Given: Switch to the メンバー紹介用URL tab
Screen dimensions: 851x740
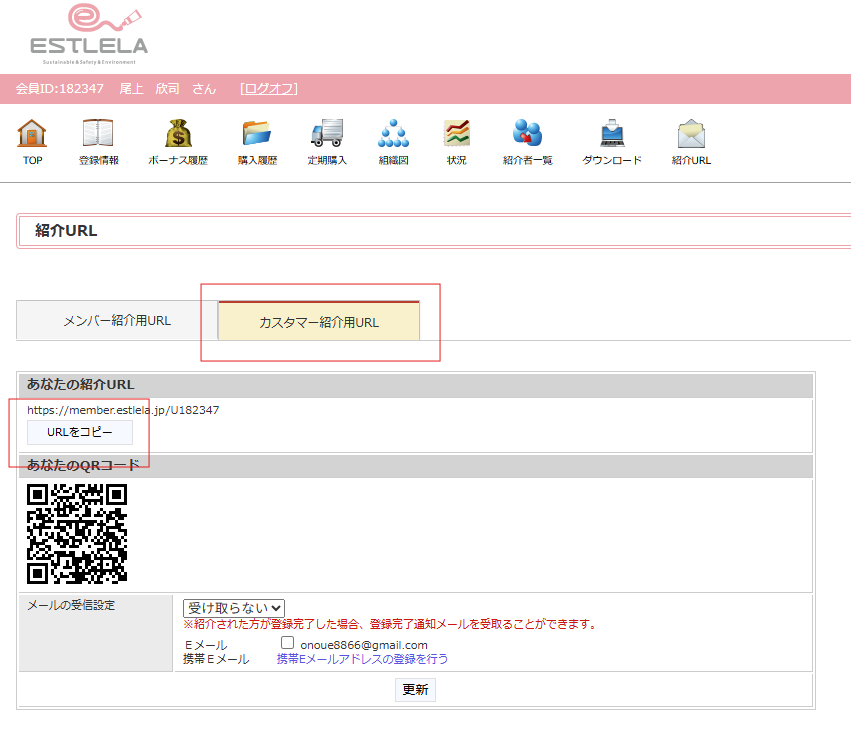Looking at the screenshot, I should [117, 321].
